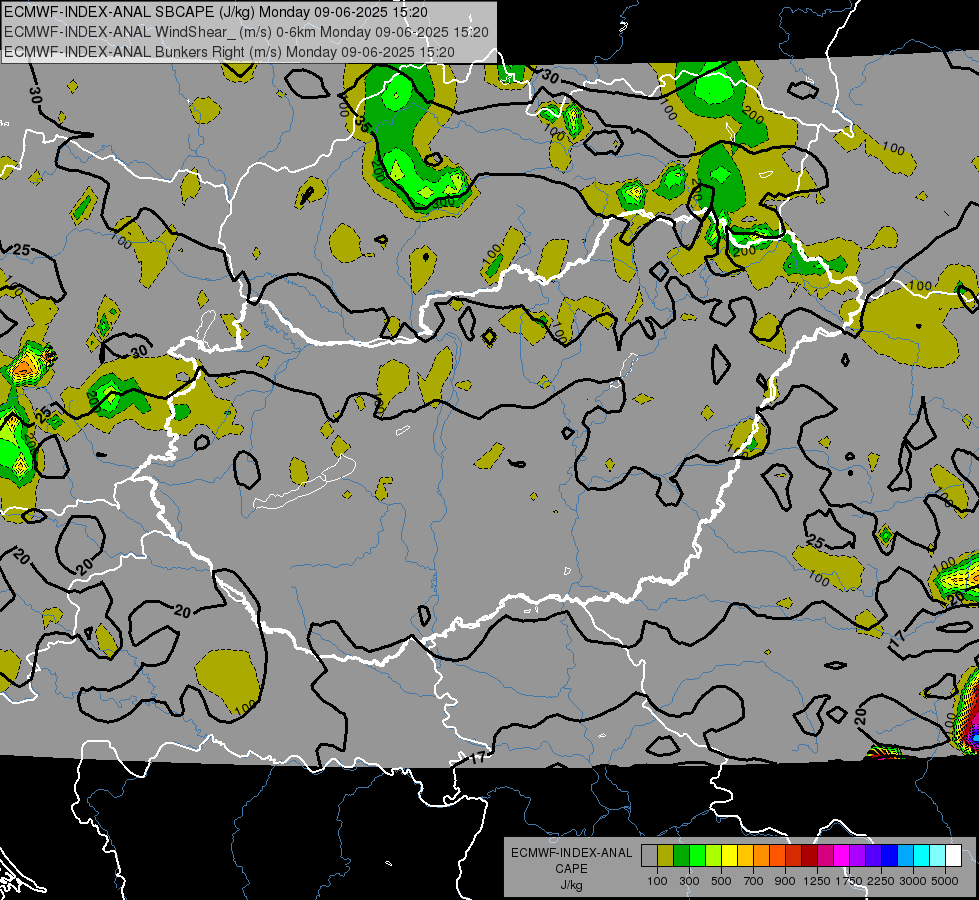Select the dark green legend swatch
Image resolution: width=979 pixels, height=900 pixels.
point(681,856)
